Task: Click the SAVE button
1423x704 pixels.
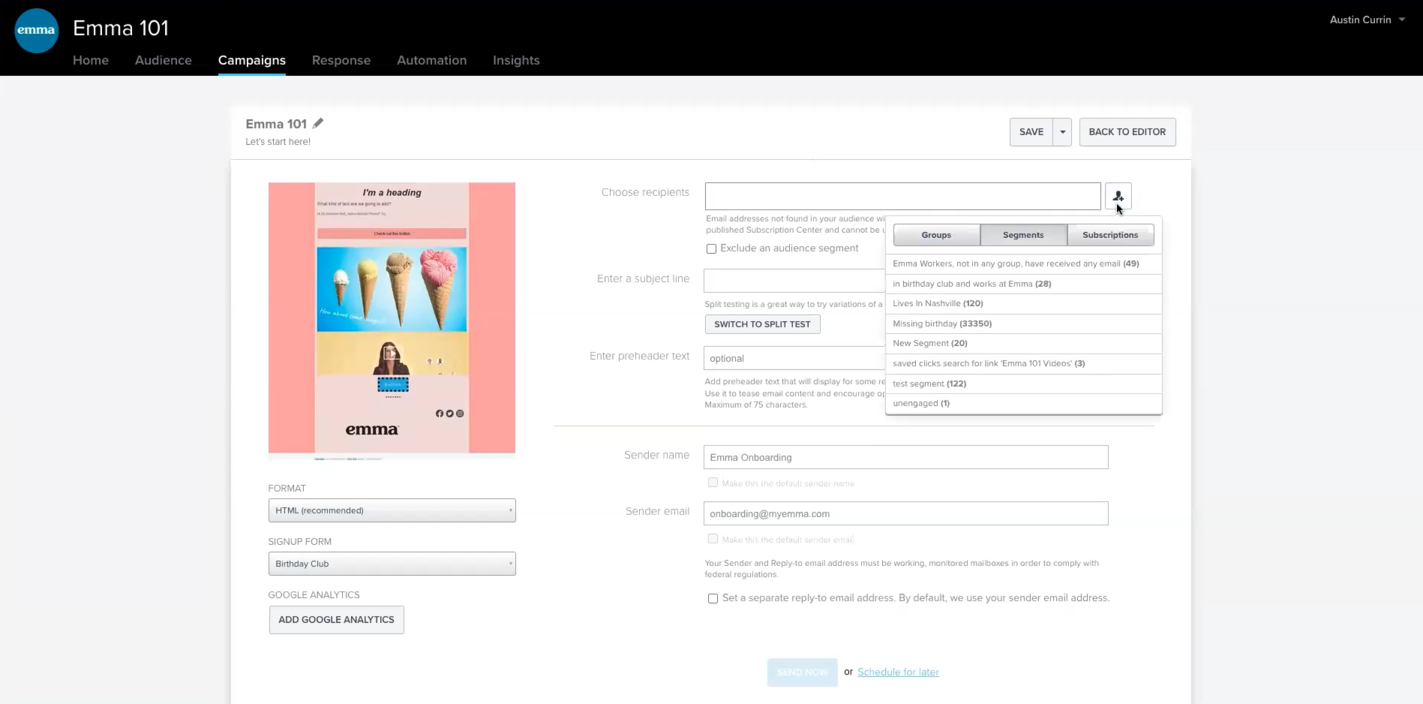Action: point(1031,132)
